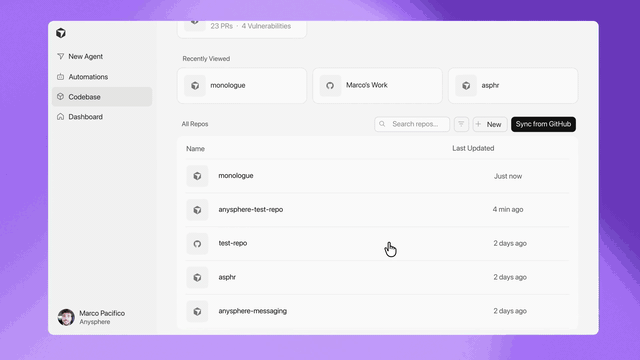Click the cube icon beside monologue row
The height and width of the screenshot is (360, 640).
click(x=197, y=176)
